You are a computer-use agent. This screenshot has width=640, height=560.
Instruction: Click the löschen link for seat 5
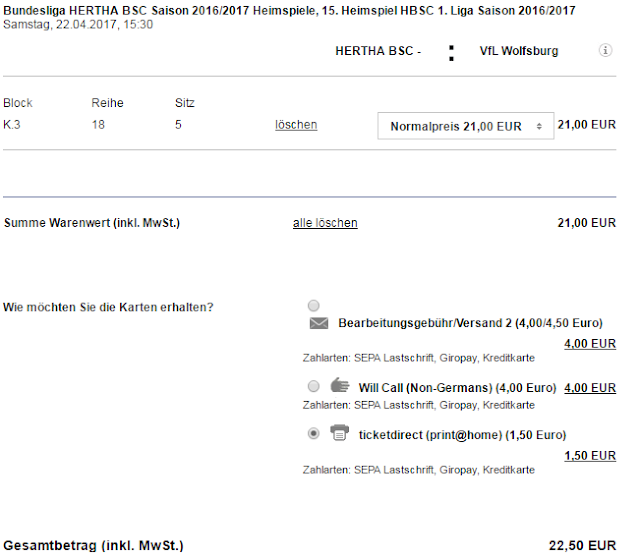(296, 124)
